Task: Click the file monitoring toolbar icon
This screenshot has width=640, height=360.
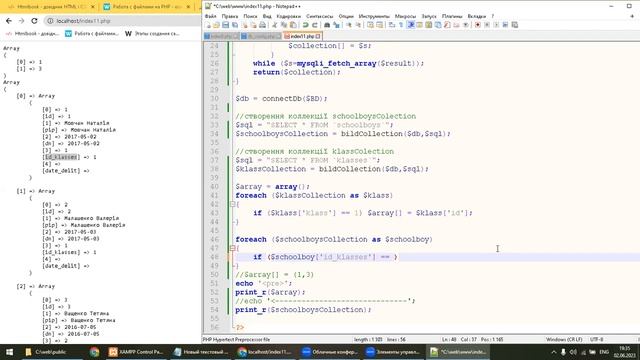Action: [x=465, y=25]
